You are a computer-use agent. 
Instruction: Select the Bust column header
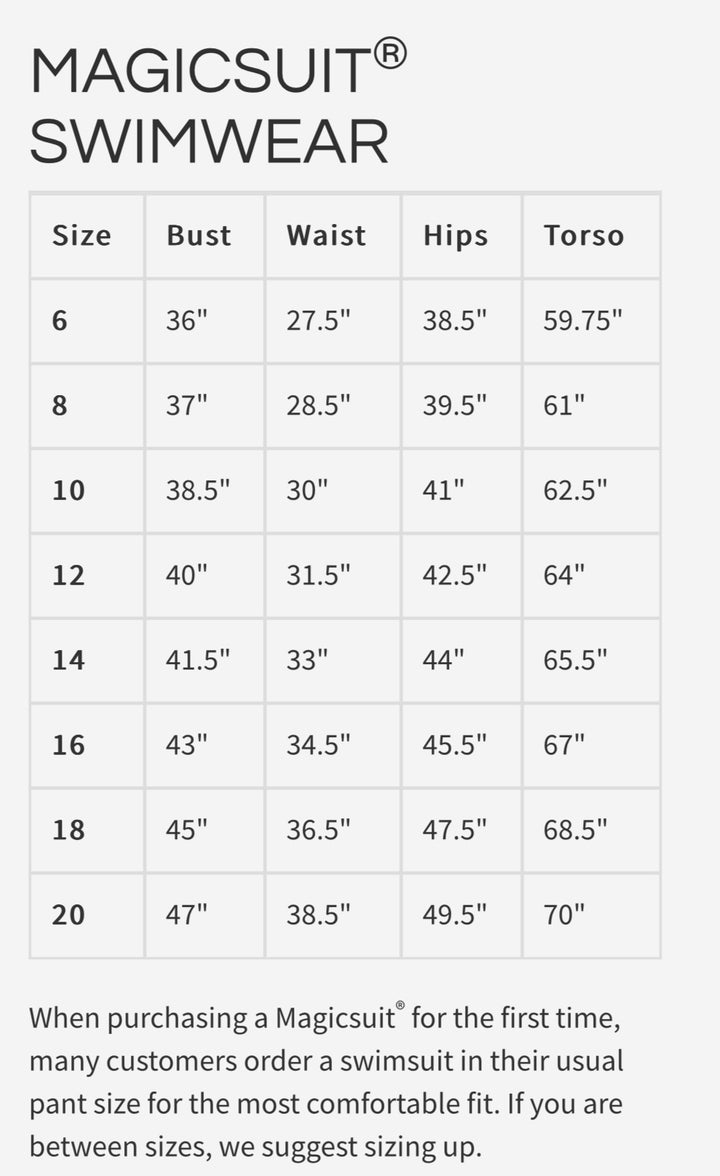(199, 236)
